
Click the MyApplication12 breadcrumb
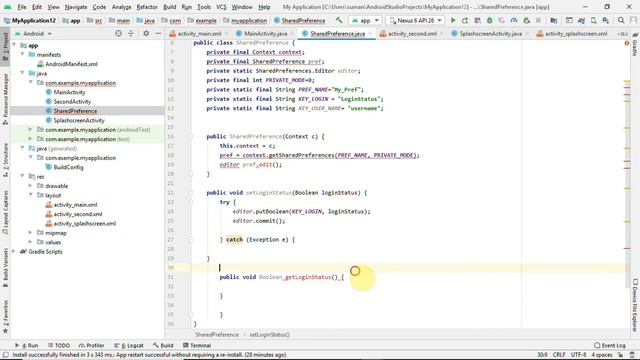[30, 20]
